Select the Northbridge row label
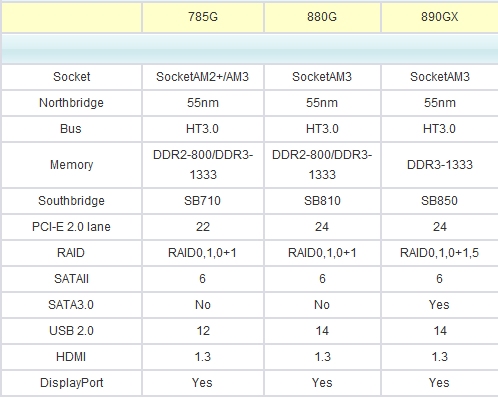498x398 pixels. pos(72,103)
